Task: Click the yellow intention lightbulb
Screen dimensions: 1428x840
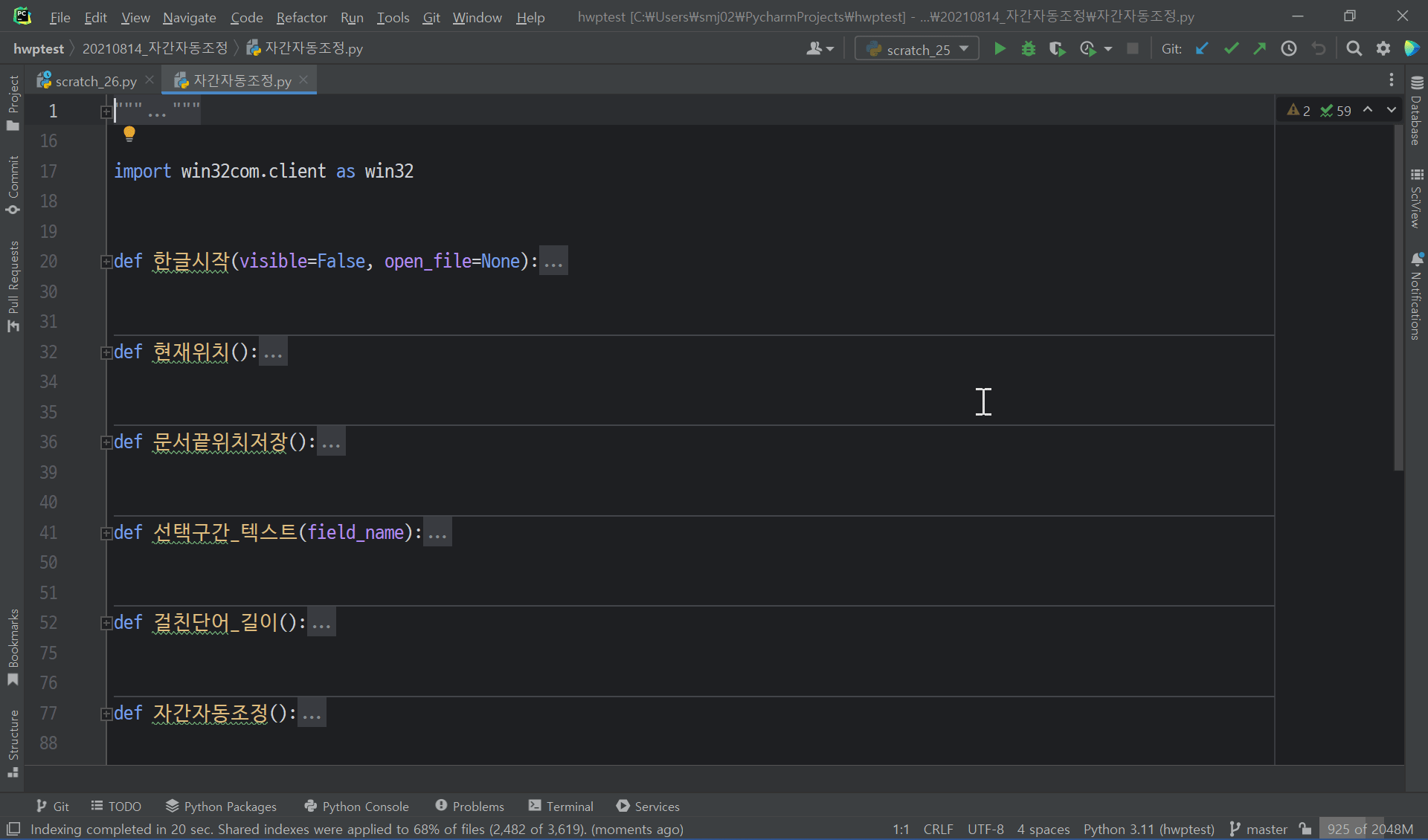Action: tap(129, 134)
